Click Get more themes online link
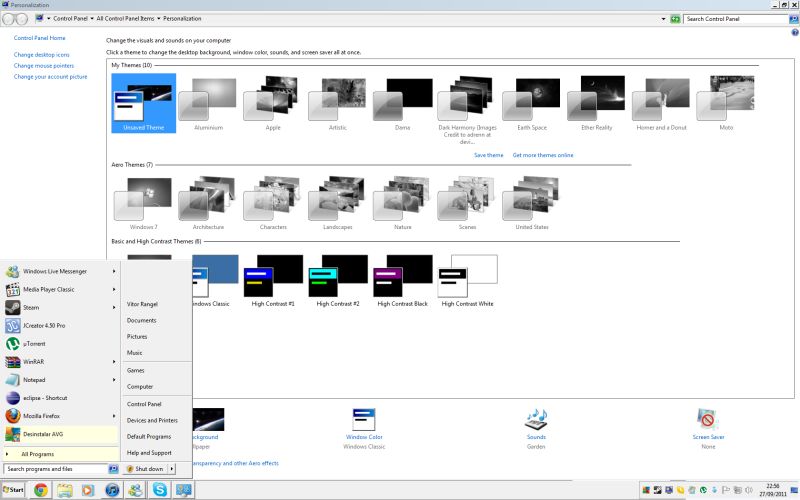The height and width of the screenshot is (500, 800). coord(543,155)
